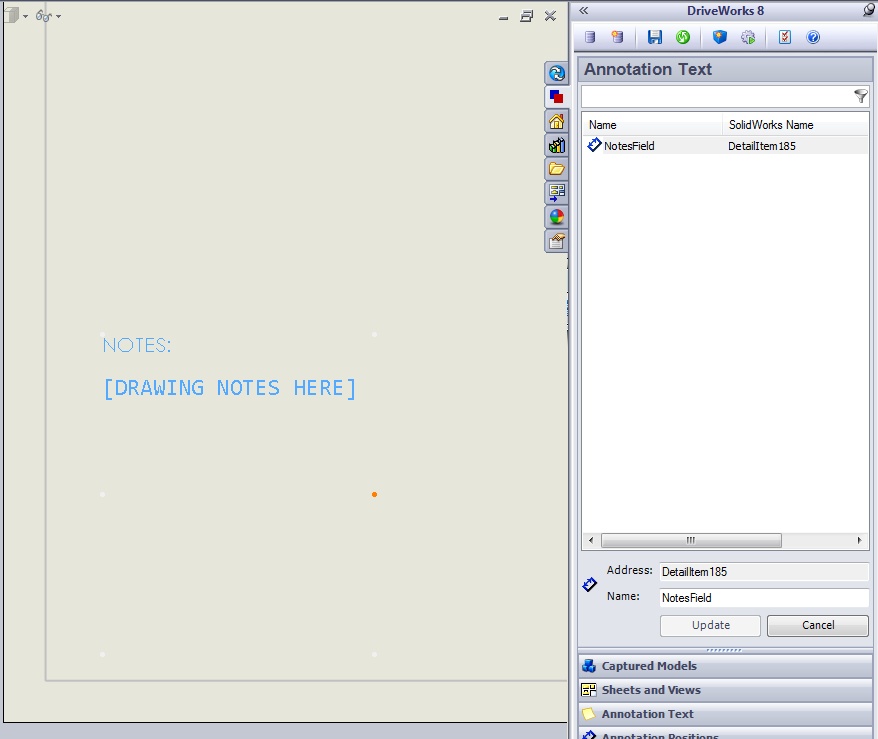This screenshot has height=739, width=878.
Task: Refresh using the green circular arrows
Action: [683, 38]
